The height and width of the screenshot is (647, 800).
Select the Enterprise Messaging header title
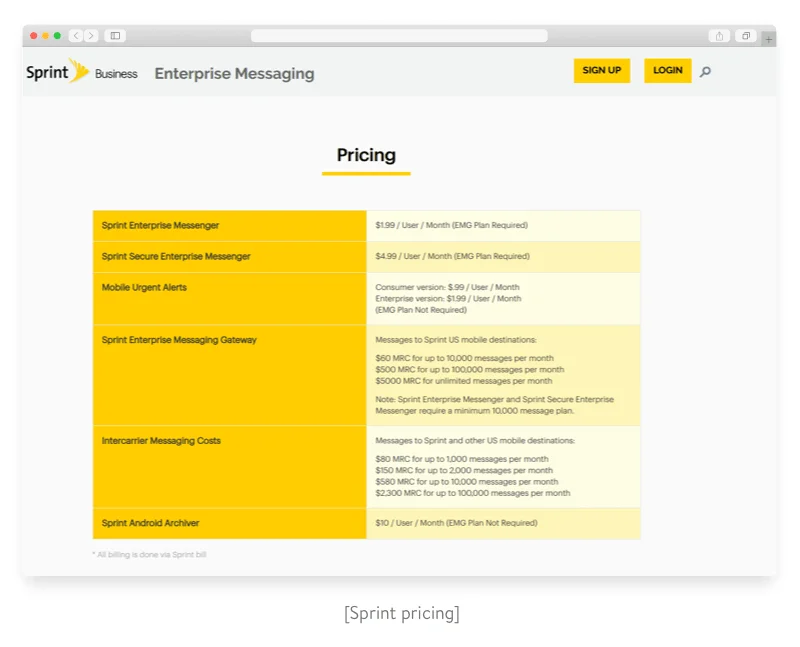pos(234,73)
